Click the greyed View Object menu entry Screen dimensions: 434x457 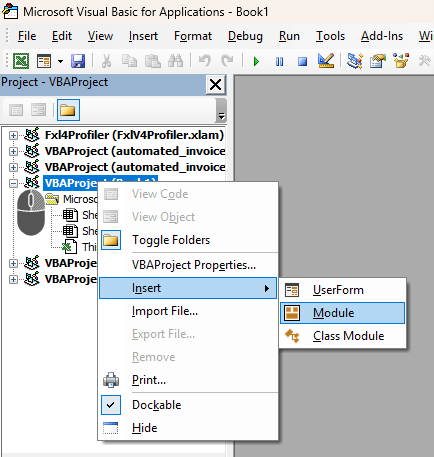click(x=188, y=217)
